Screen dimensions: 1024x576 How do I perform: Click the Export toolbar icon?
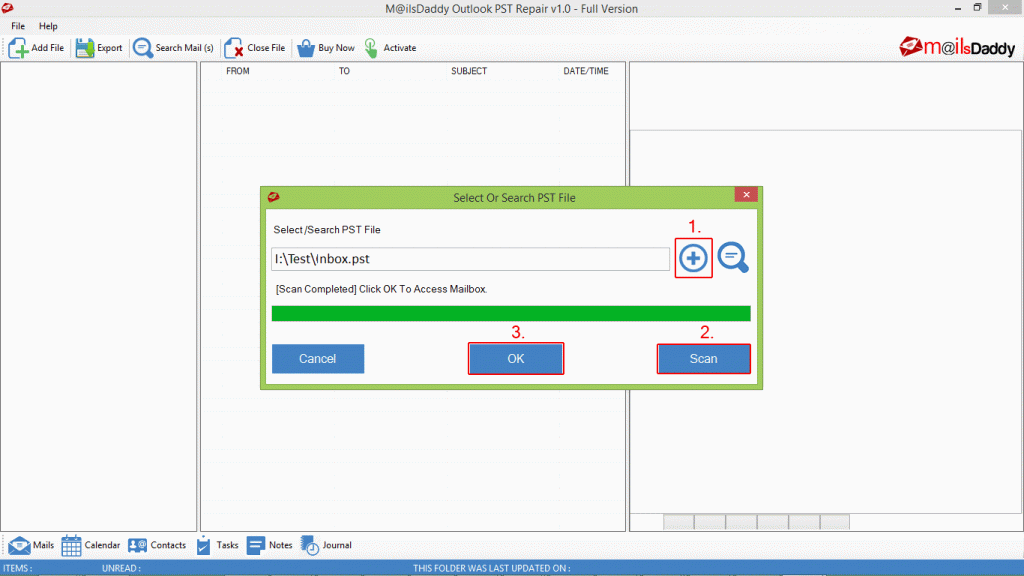[x=84, y=48]
